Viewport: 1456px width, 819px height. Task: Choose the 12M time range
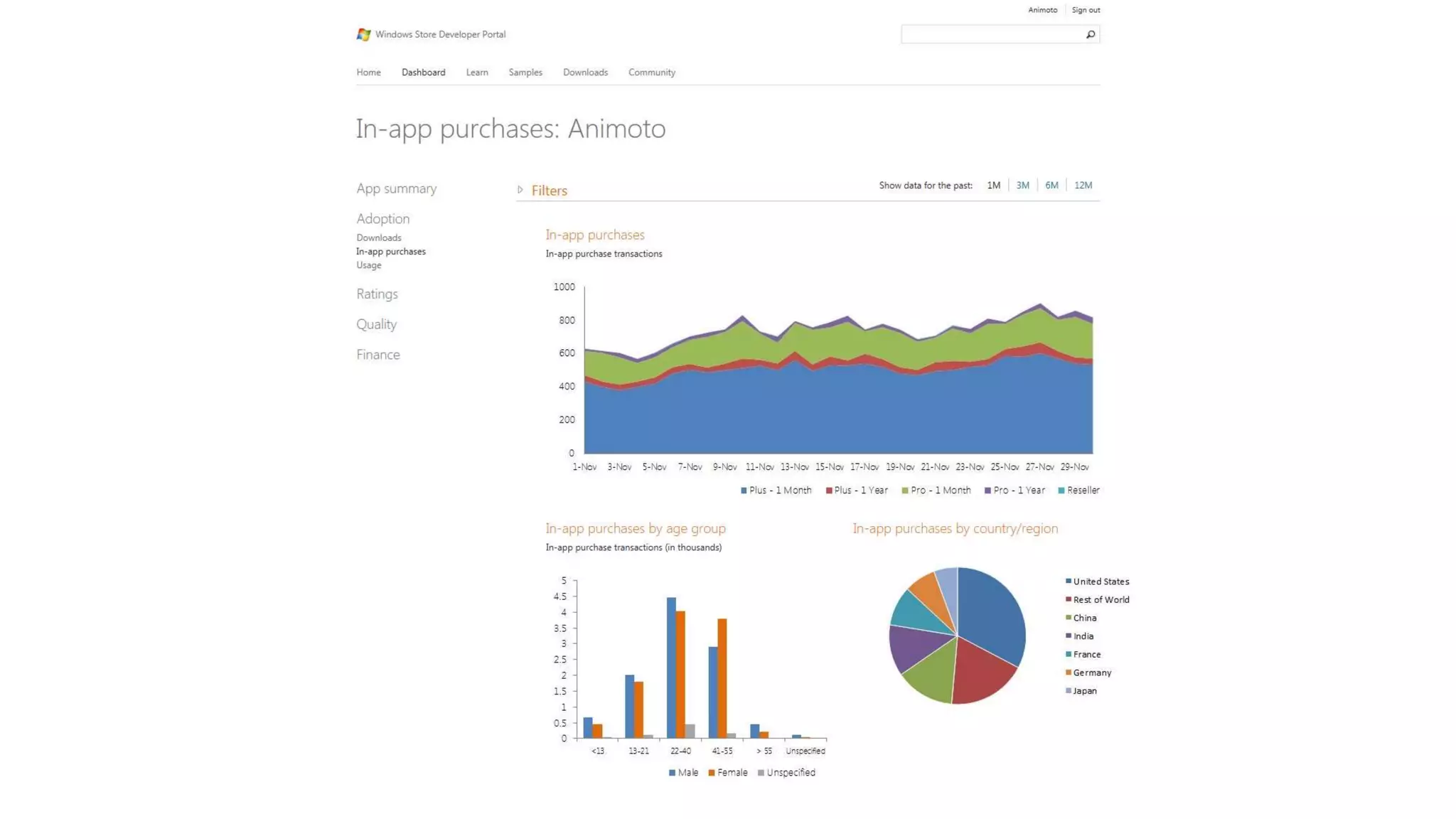click(x=1083, y=186)
